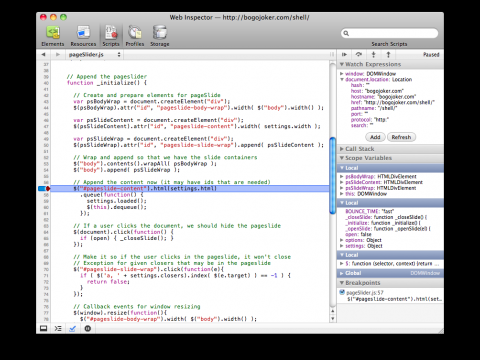
Task: Click the settings.loaded(); code line
Action: (x=116, y=201)
